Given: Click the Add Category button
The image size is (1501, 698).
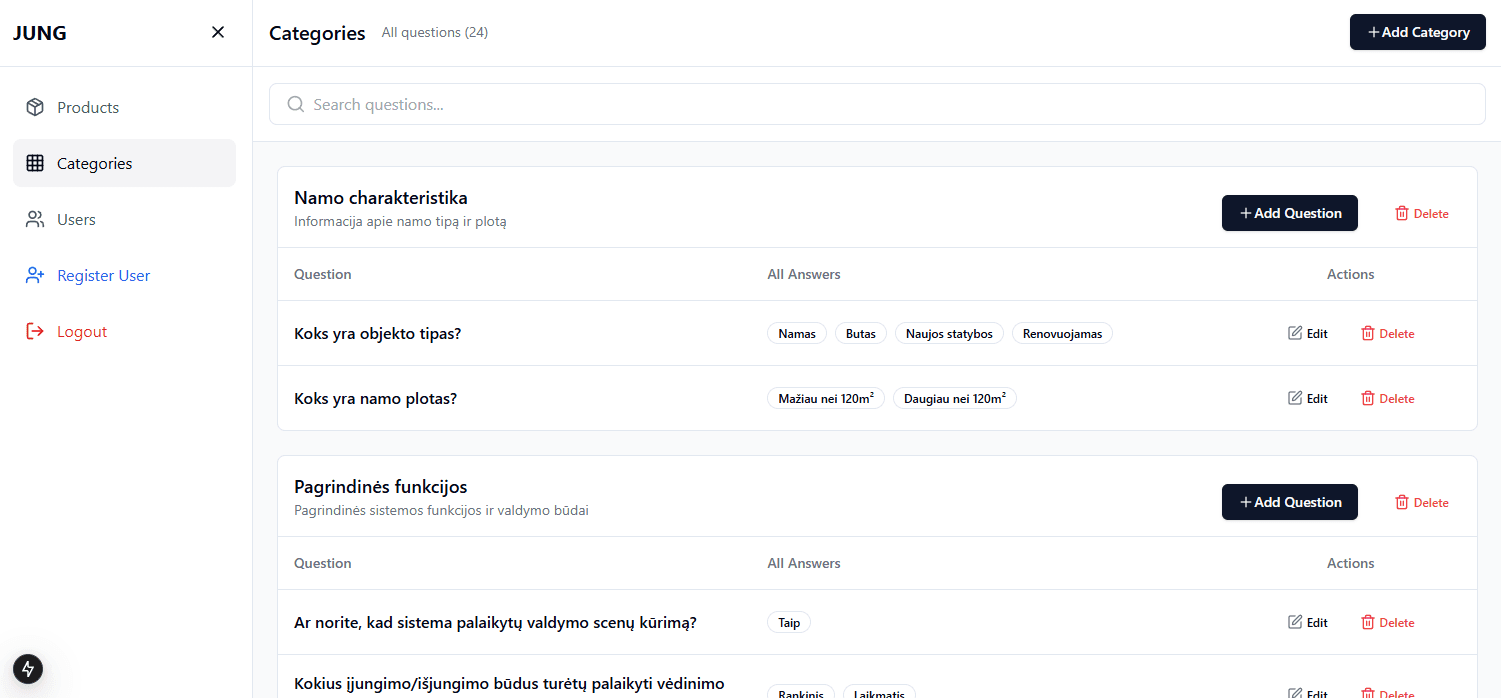Looking at the screenshot, I should point(1417,32).
